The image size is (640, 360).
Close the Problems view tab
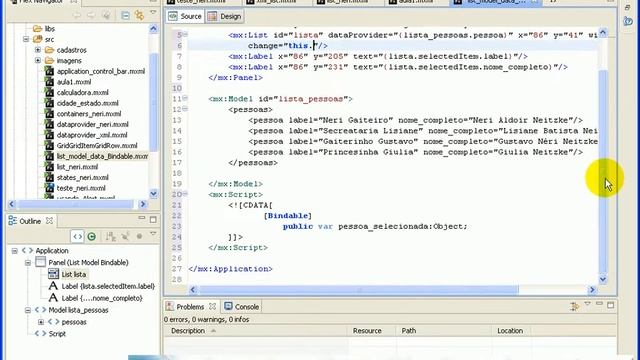(x=212, y=306)
